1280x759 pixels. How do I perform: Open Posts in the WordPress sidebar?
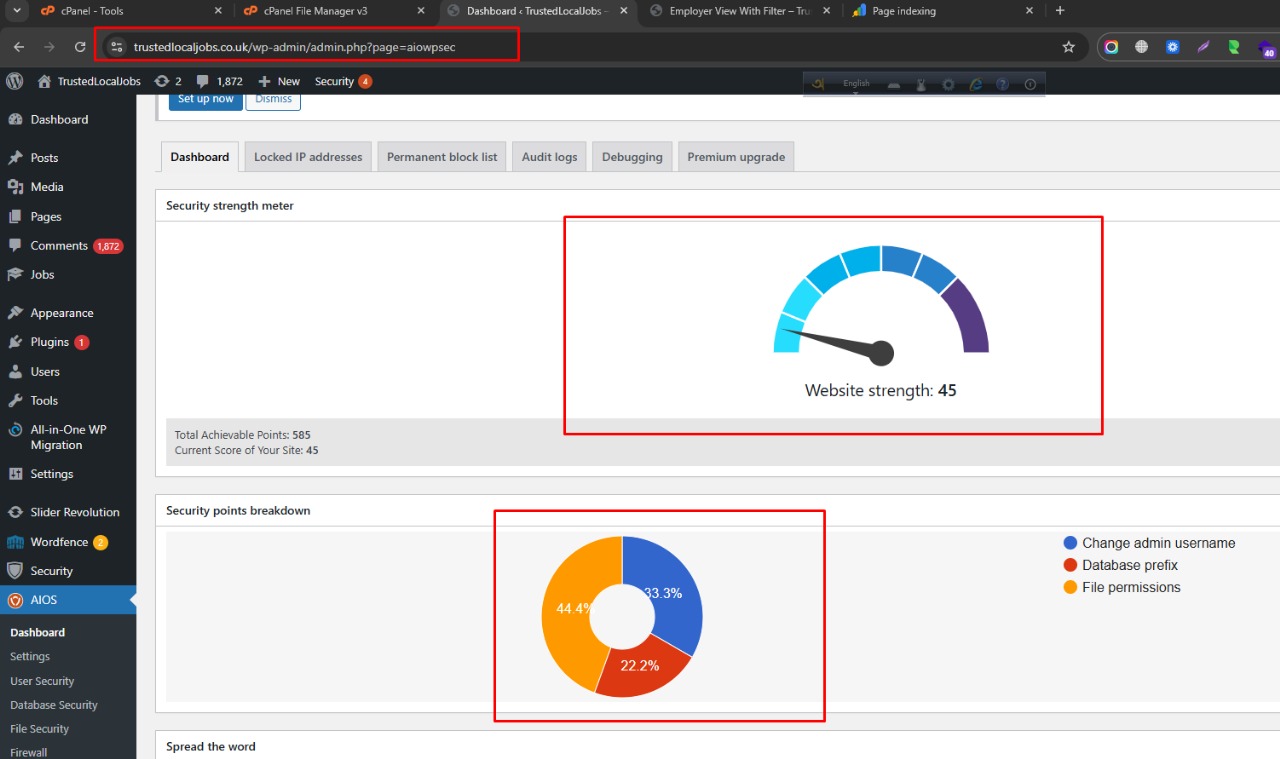(x=68, y=158)
